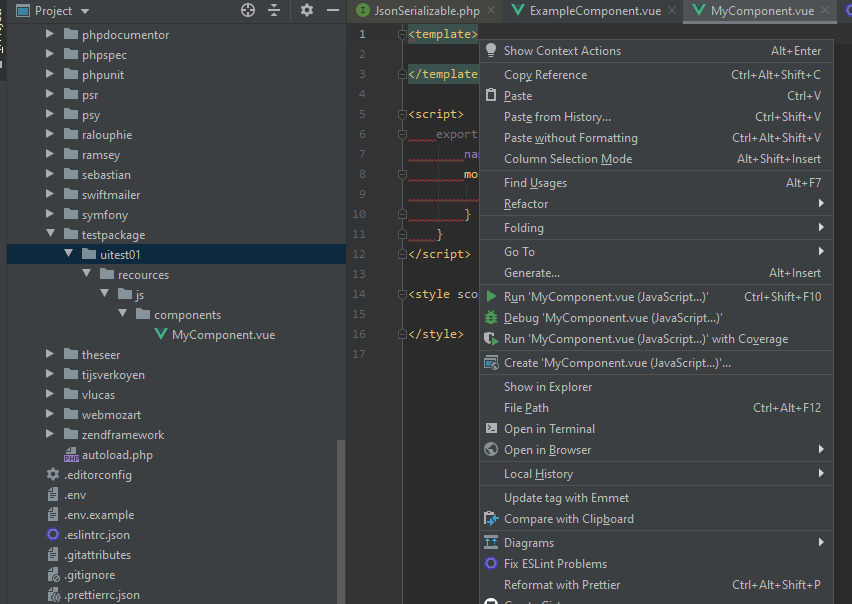Click the Vue icon next to MyComponent.vue in tree
The width and height of the screenshot is (852, 604).
161,334
